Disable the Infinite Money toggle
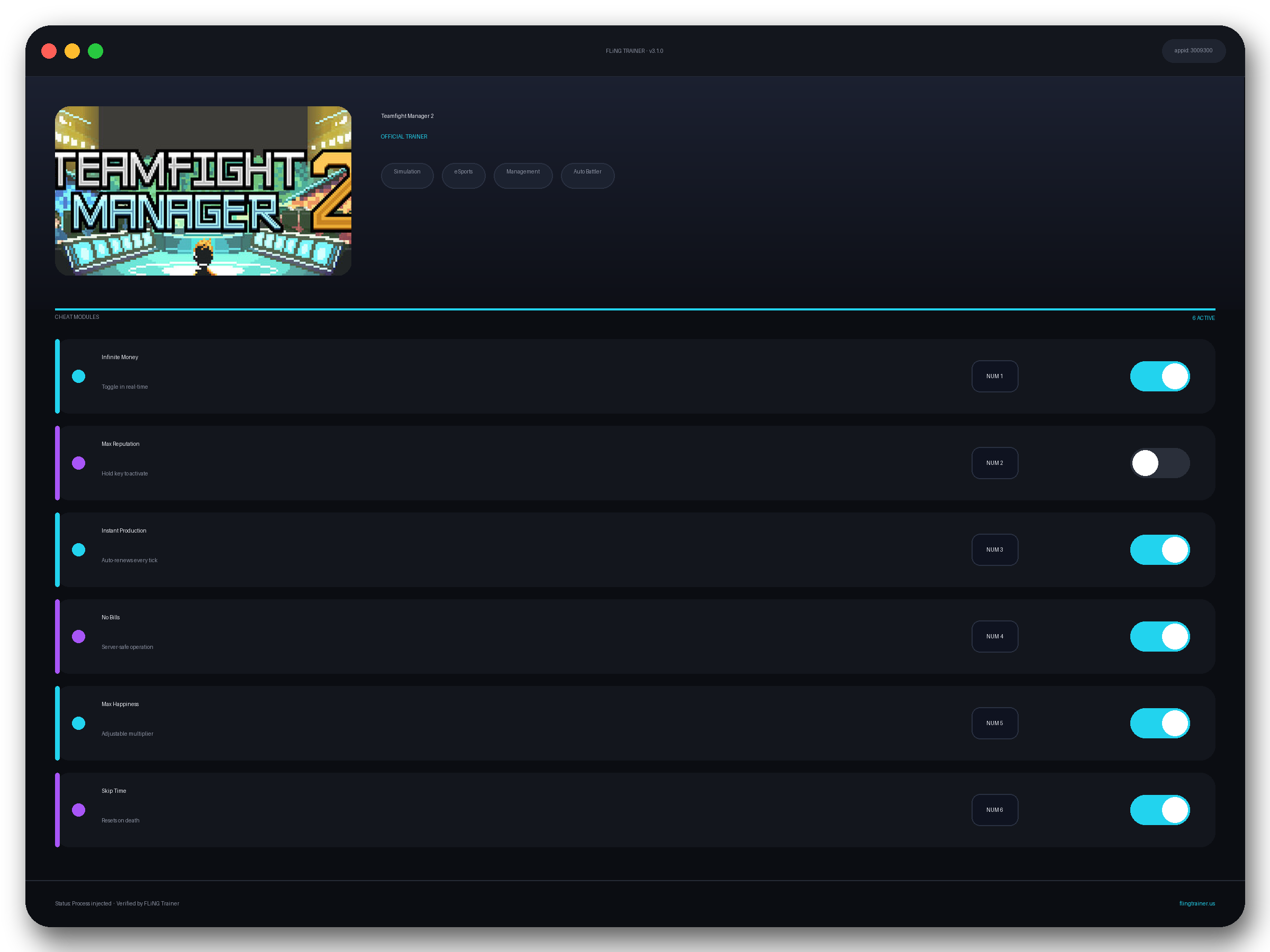This screenshot has width=1270, height=952. [1160, 377]
